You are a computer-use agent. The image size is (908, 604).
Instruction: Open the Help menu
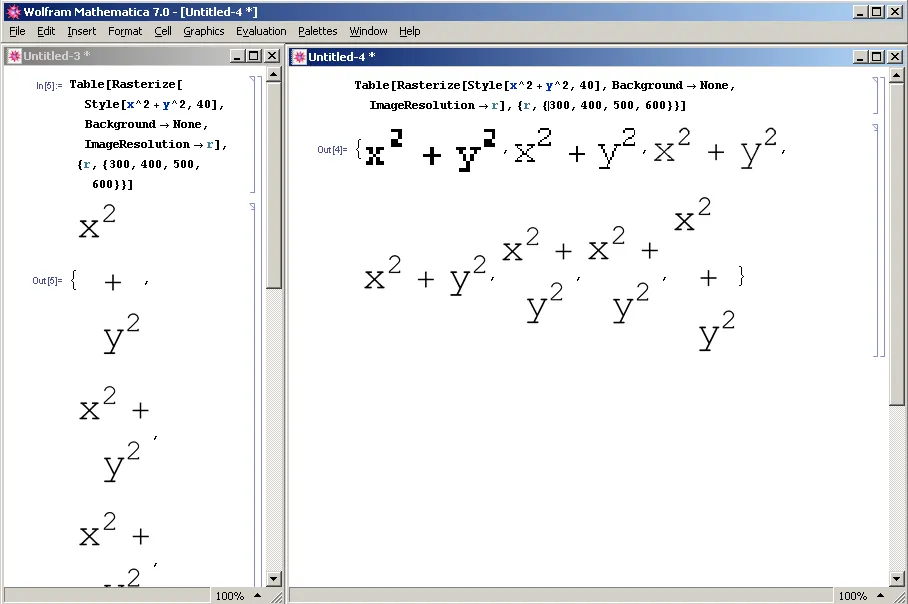coord(409,31)
